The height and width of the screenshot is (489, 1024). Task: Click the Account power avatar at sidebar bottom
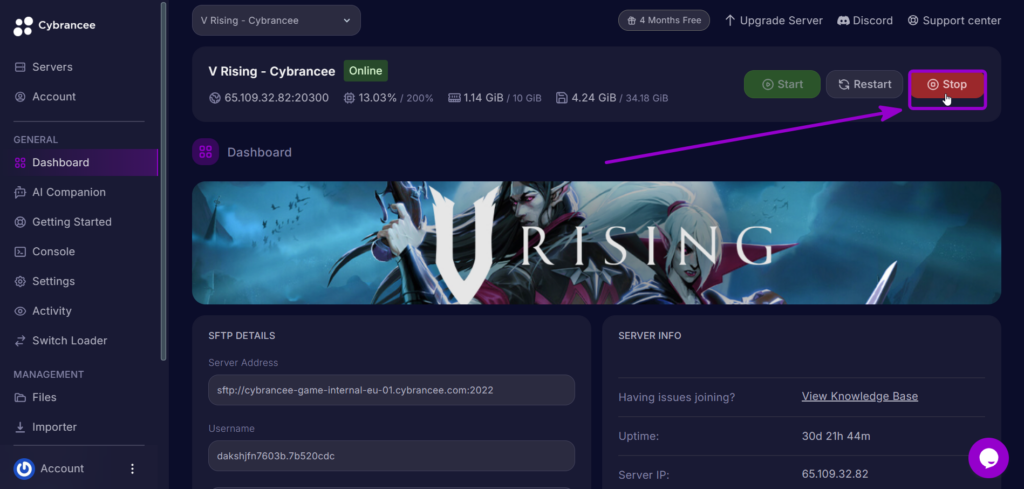click(x=24, y=468)
